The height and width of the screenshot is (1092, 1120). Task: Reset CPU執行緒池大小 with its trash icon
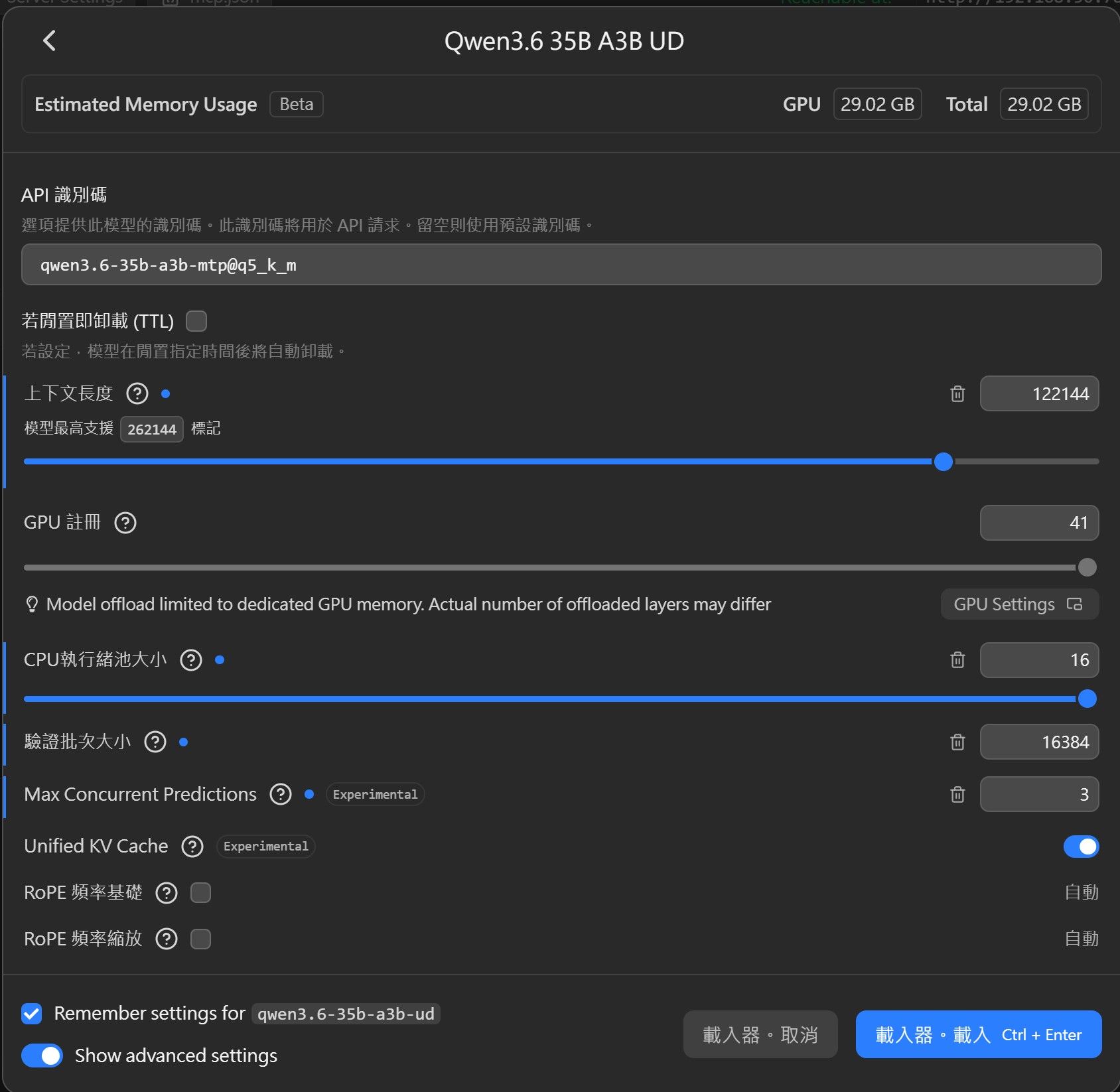tap(957, 659)
